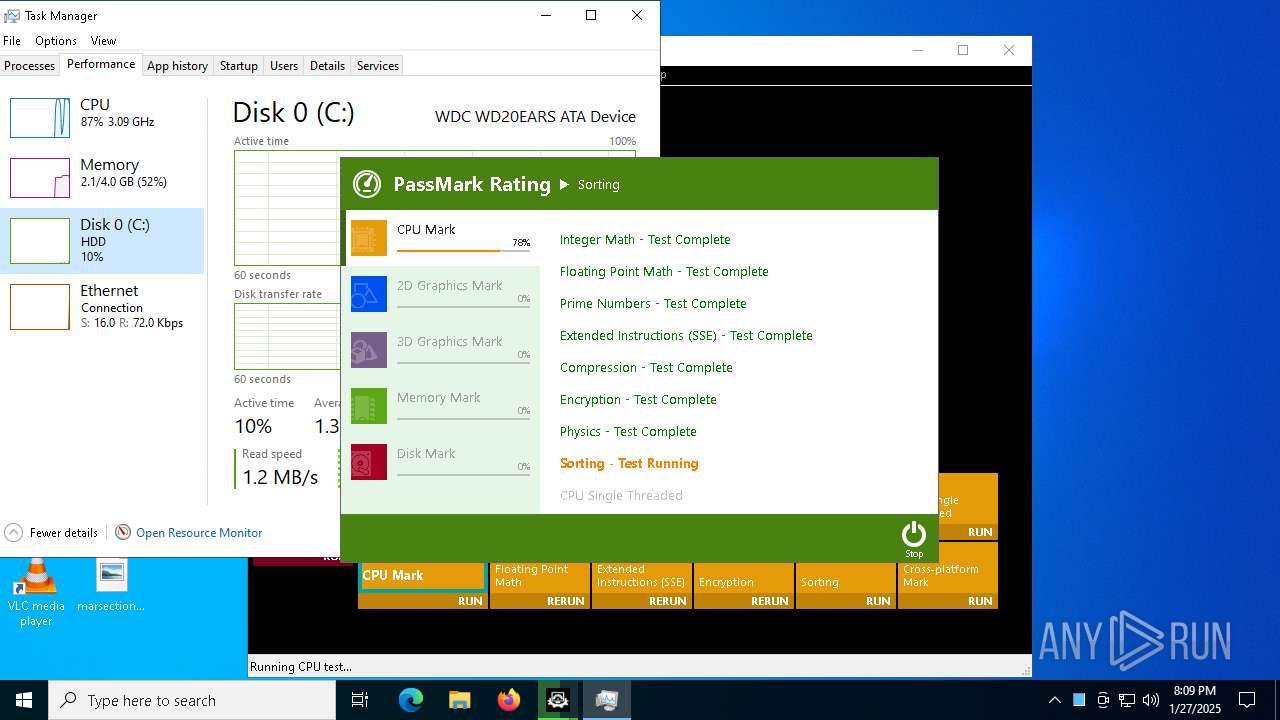Click the Running CPU test status bar

click(639, 667)
